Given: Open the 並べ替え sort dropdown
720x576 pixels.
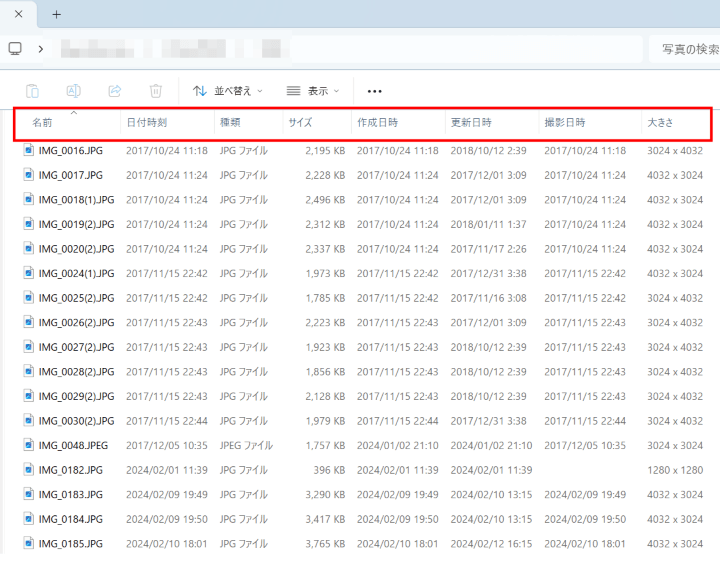Looking at the screenshot, I should click(228, 91).
